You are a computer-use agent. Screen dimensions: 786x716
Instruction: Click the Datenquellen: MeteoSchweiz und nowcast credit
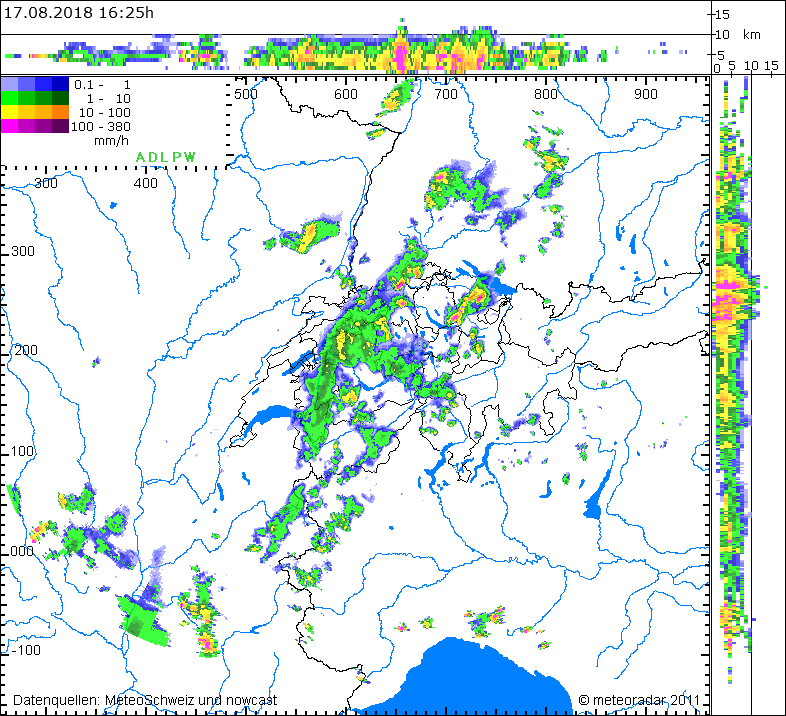click(145, 700)
